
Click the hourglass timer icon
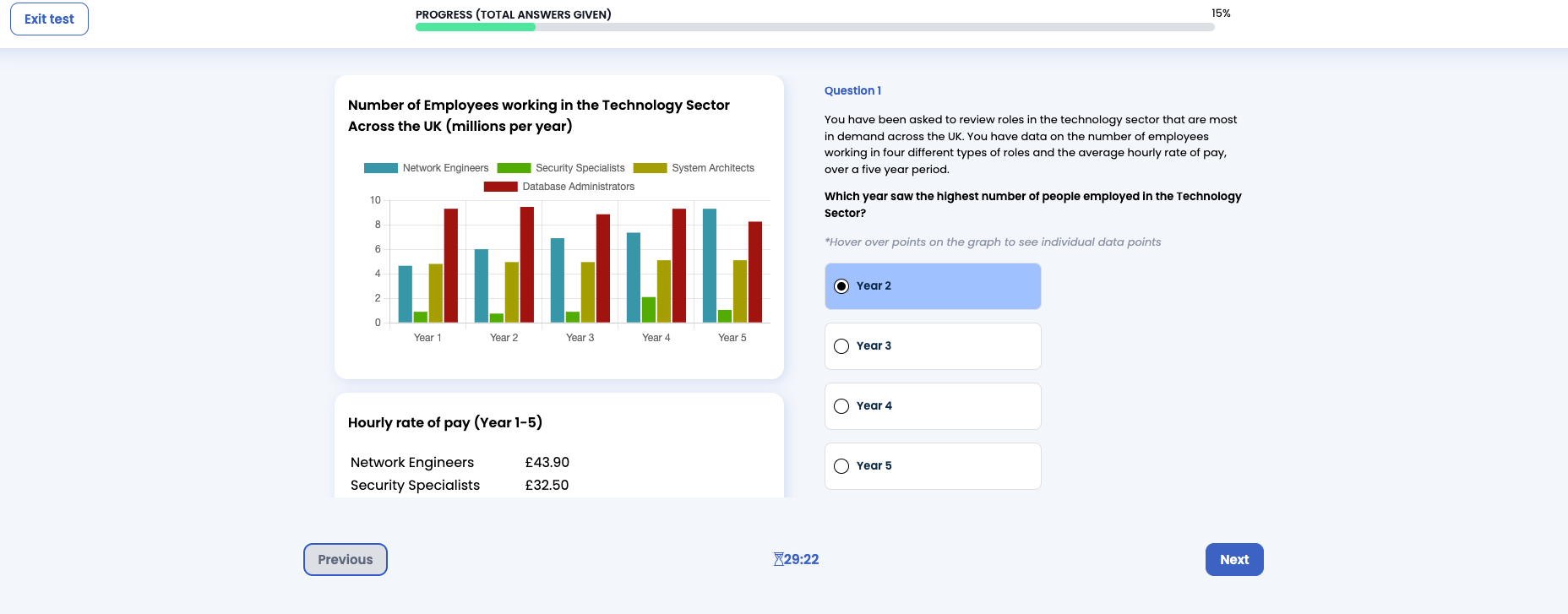click(x=778, y=559)
